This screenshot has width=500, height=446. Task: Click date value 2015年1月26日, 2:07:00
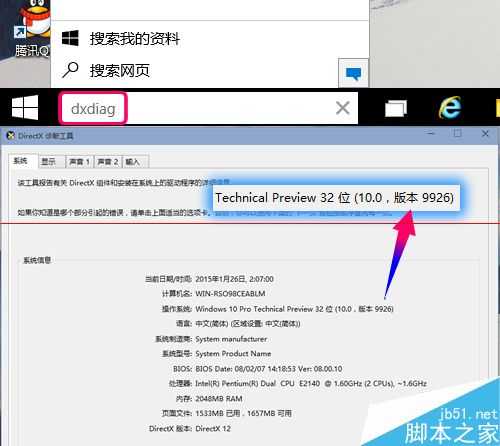coord(234,279)
